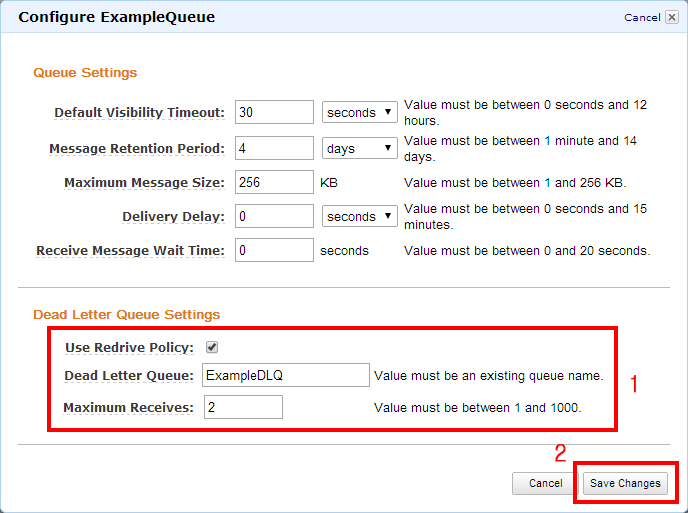688x513 pixels.
Task: Click the Dead Letter Queue name field
Action: click(286, 375)
